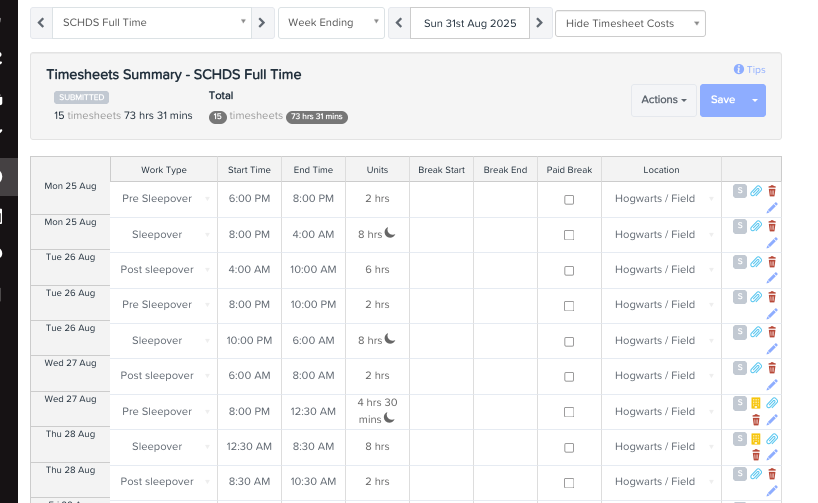Delete the Wed 27 Aug Pre Sleepover timesheet
The height and width of the screenshot is (503, 818).
(756, 420)
